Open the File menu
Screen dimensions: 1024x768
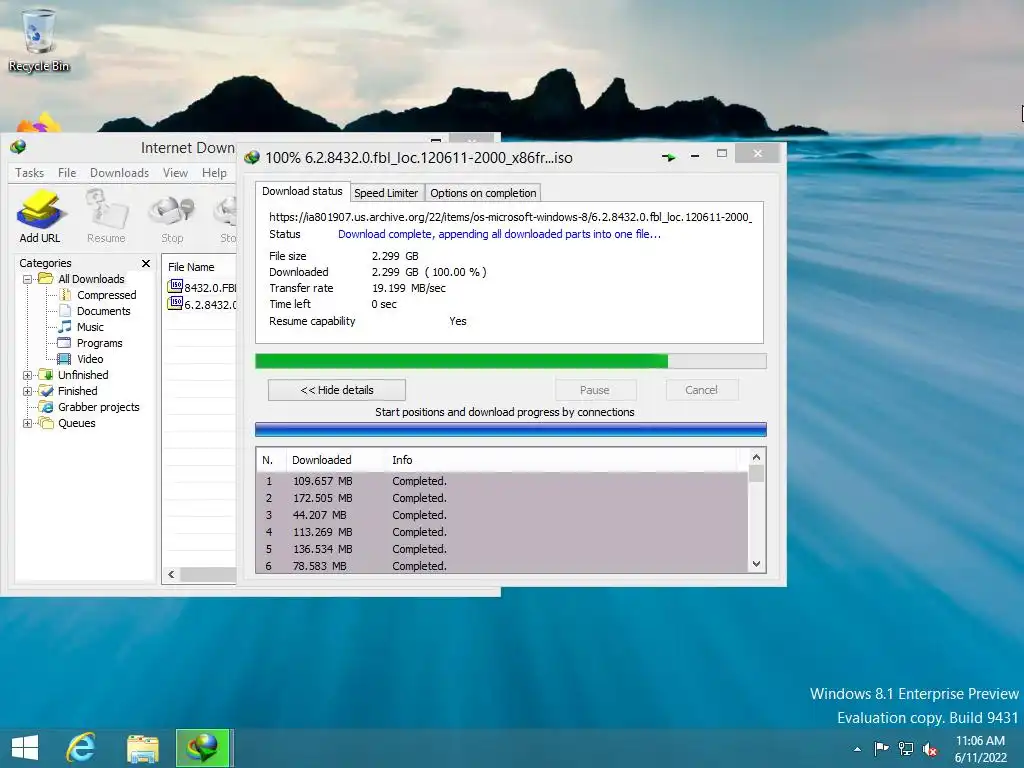point(67,172)
